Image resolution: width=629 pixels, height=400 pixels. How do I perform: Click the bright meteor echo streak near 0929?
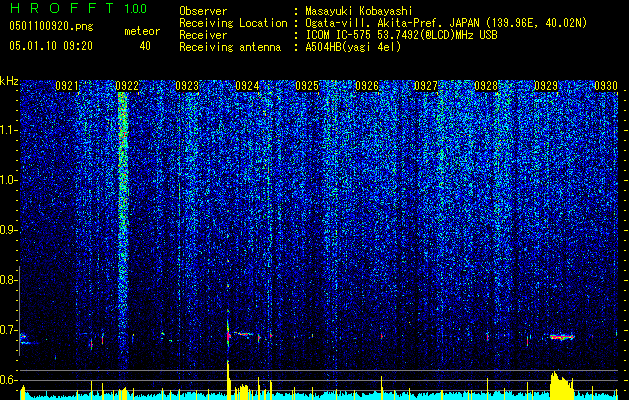pos(562,337)
